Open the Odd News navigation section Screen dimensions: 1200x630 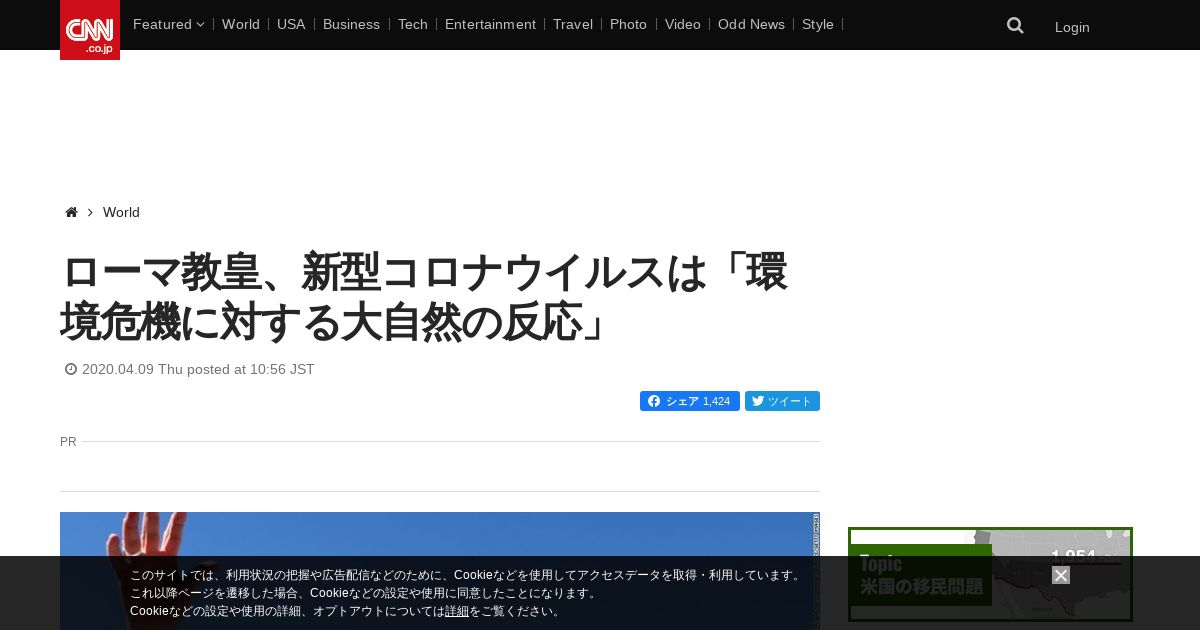[751, 24]
